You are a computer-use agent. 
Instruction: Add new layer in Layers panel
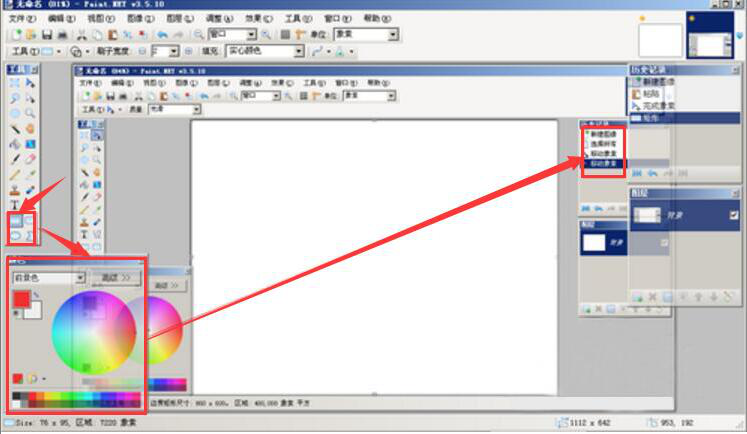click(637, 297)
